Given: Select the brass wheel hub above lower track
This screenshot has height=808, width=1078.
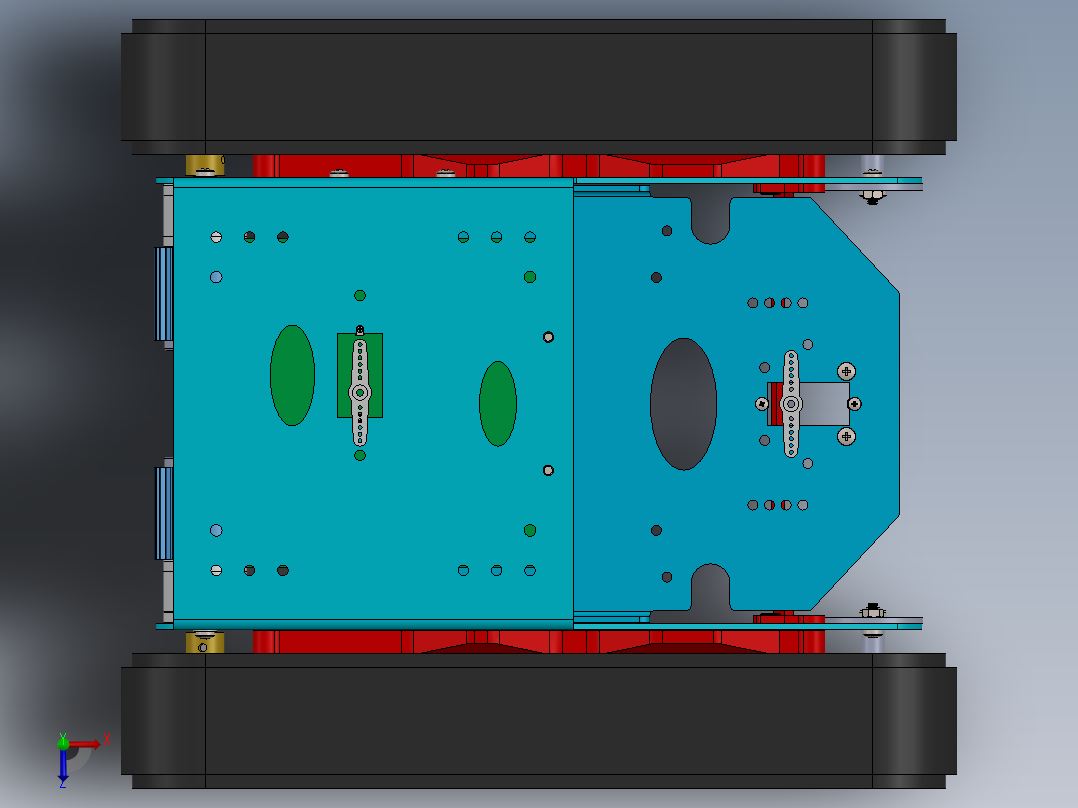Looking at the screenshot, I should tap(205, 642).
